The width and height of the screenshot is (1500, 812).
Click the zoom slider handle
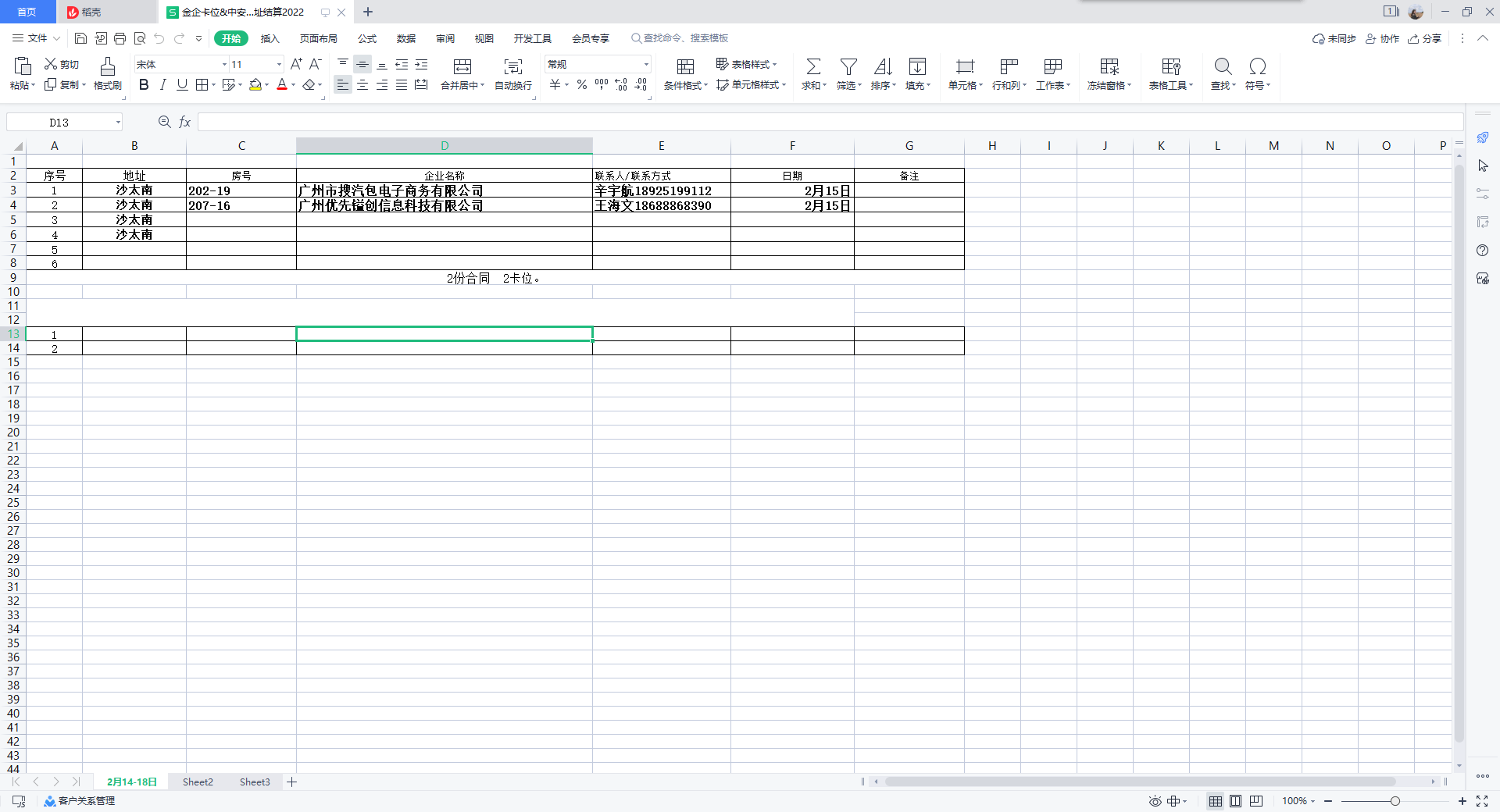(x=1395, y=801)
